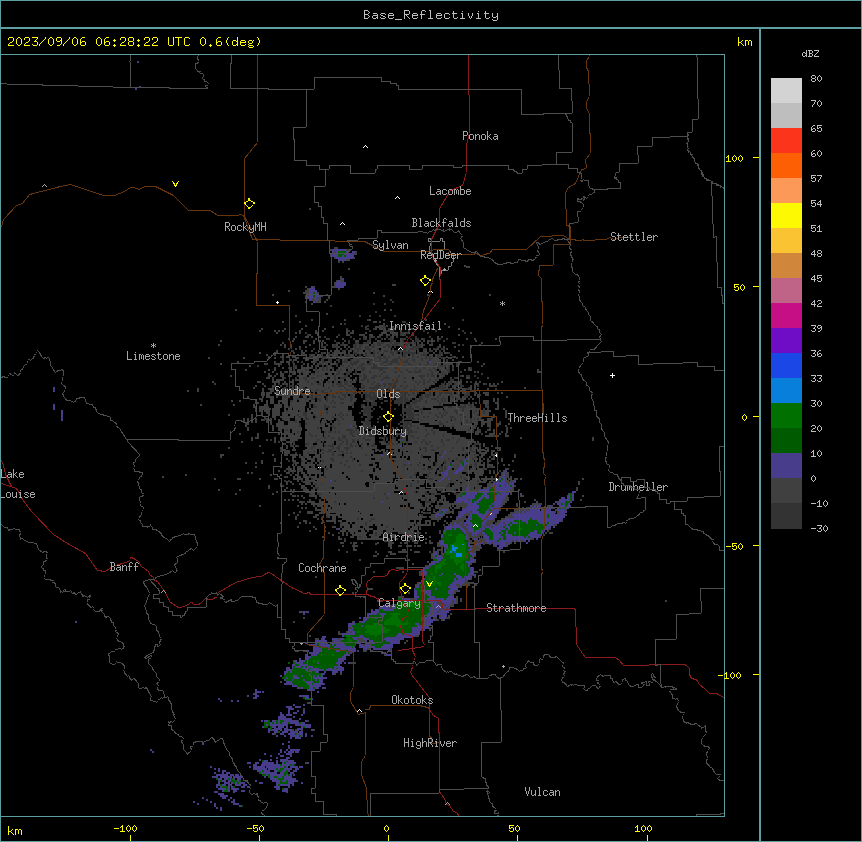Click the Lacombe city label
862x842 pixels.
[x=450, y=191]
